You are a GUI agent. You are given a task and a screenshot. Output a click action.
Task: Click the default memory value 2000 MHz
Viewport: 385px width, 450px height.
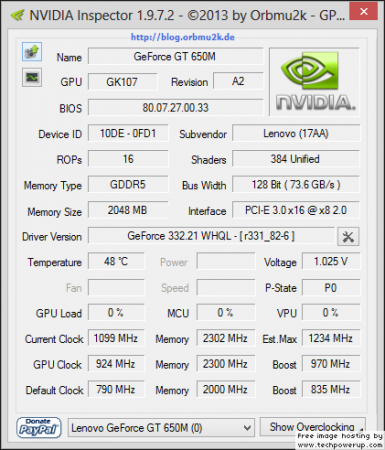(226, 389)
